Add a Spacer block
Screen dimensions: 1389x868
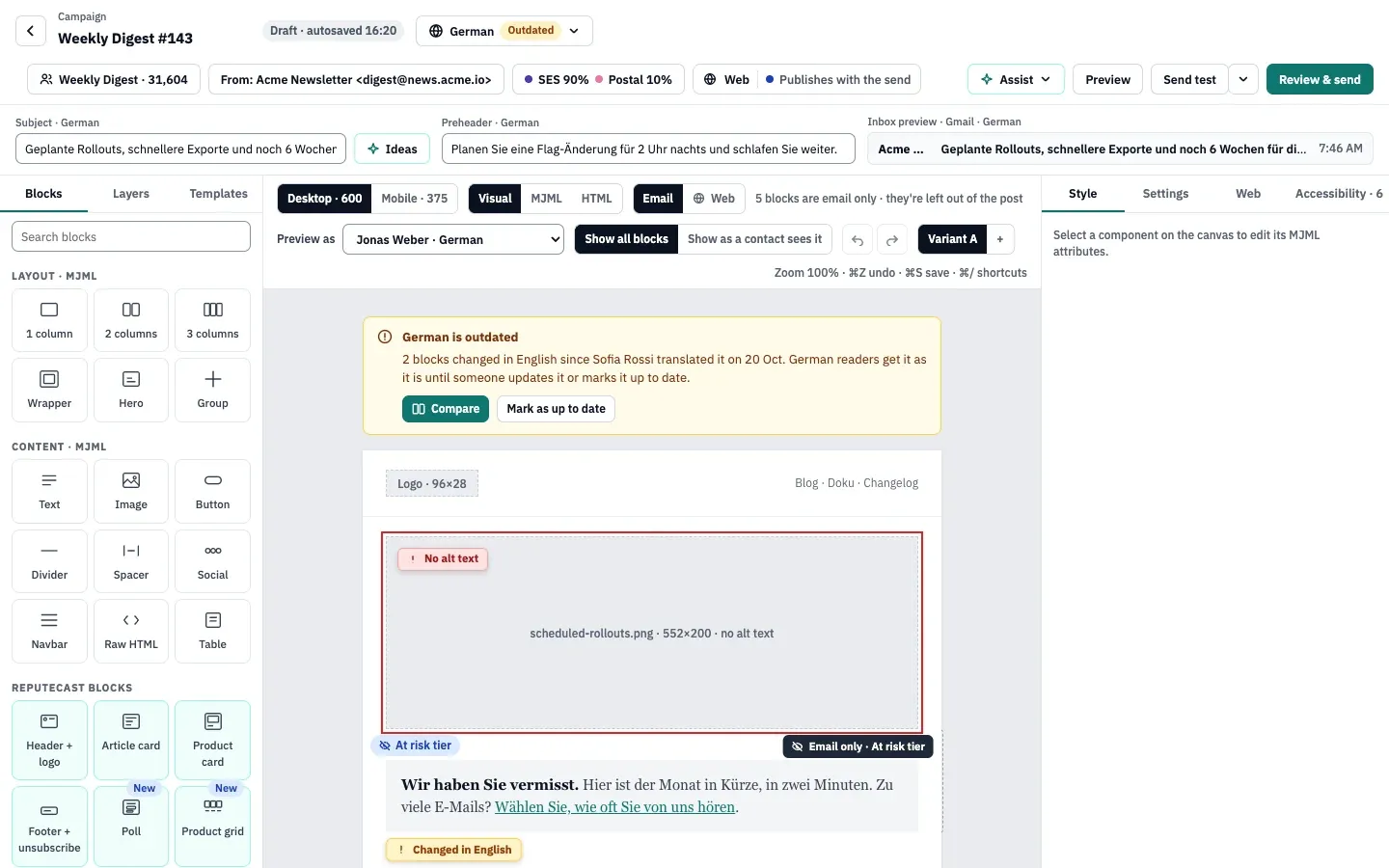[131, 561]
